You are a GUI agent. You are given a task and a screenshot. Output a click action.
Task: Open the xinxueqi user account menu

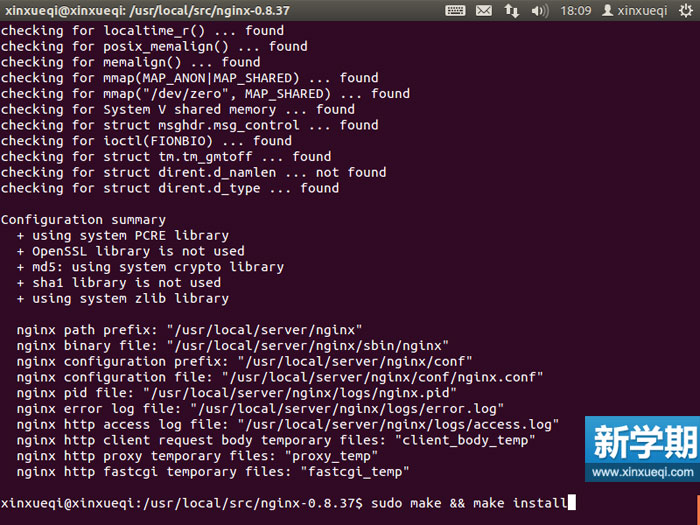point(642,10)
